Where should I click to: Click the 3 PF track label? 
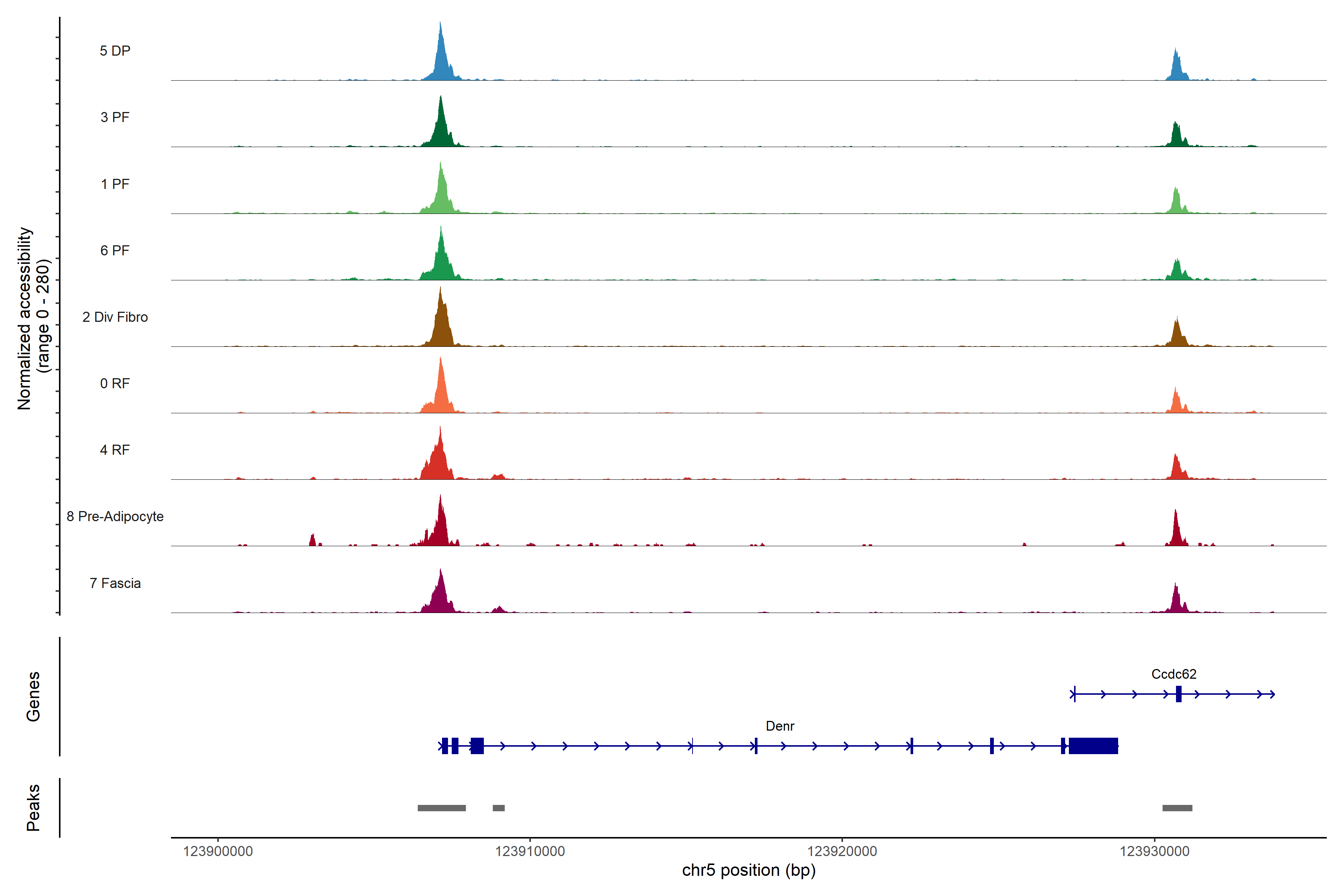(115, 117)
